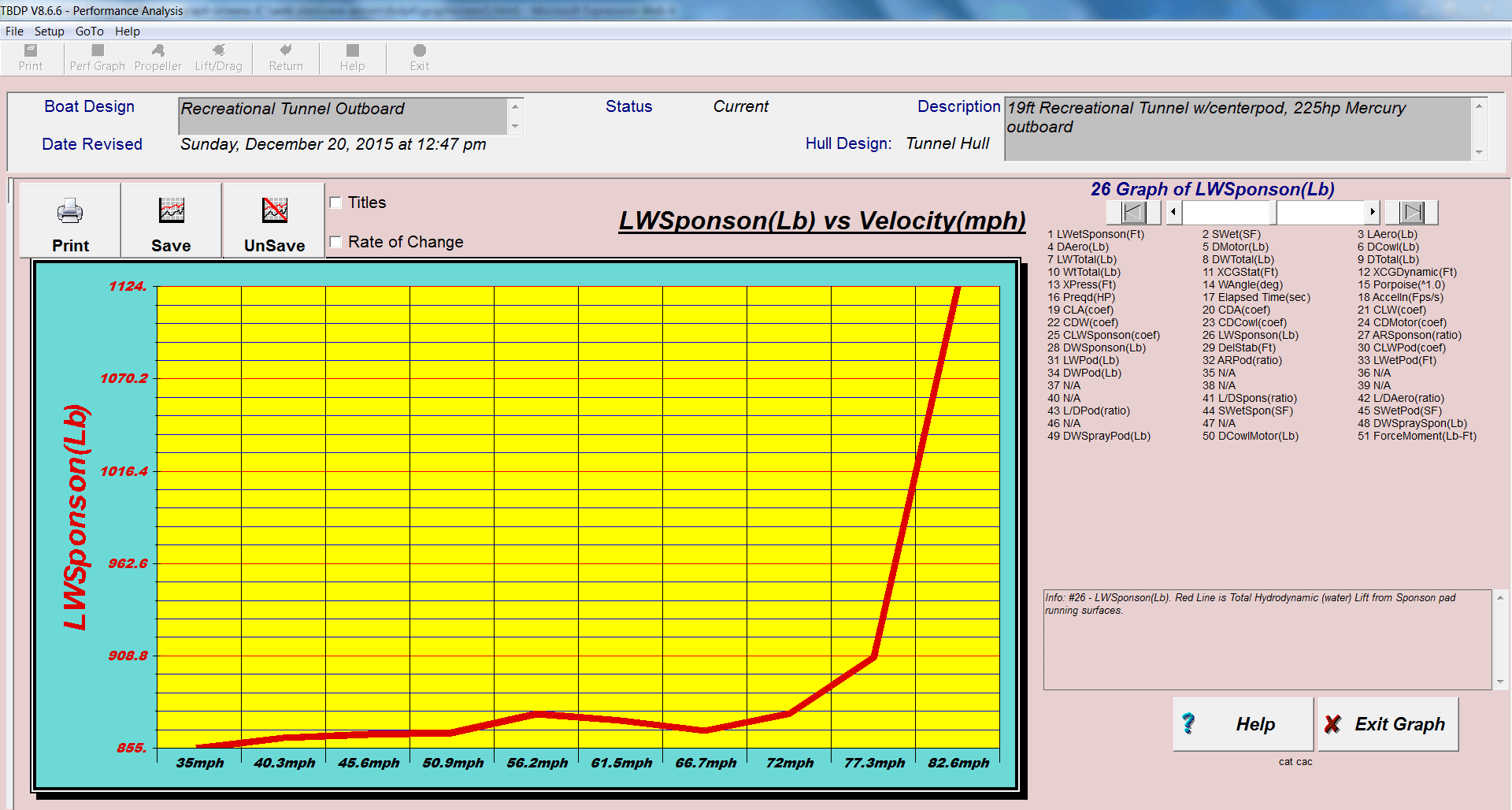UnSave the graph
The height and width of the screenshot is (810, 1512).
click(x=274, y=221)
